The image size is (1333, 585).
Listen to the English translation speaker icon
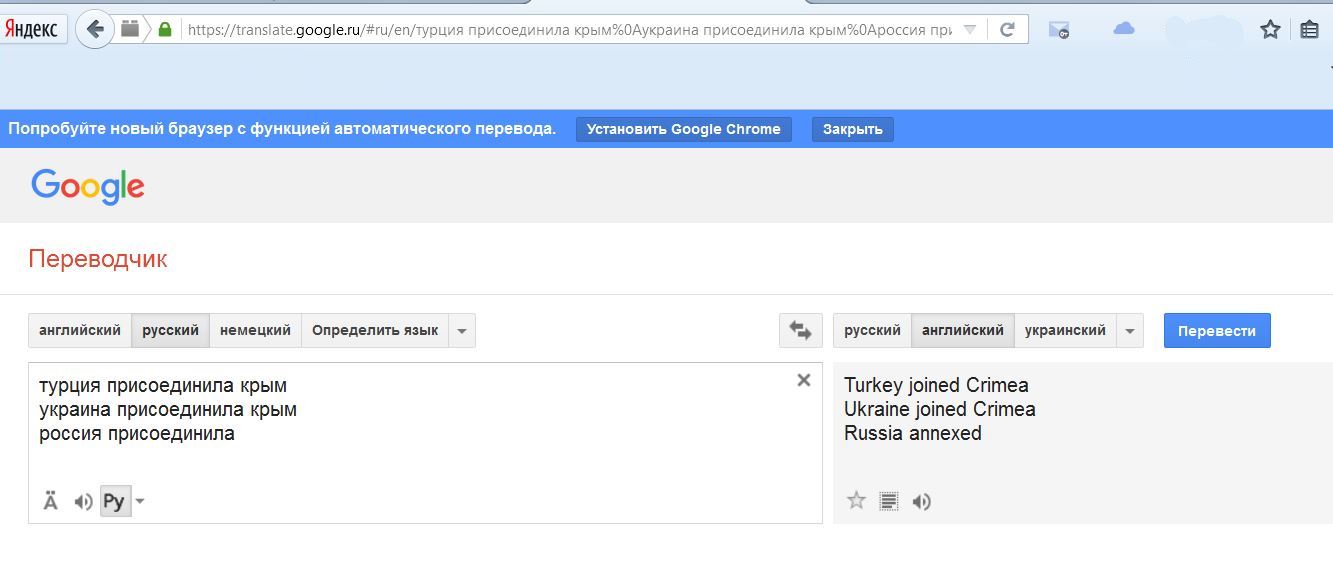pyautogui.click(x=922, y=502)
